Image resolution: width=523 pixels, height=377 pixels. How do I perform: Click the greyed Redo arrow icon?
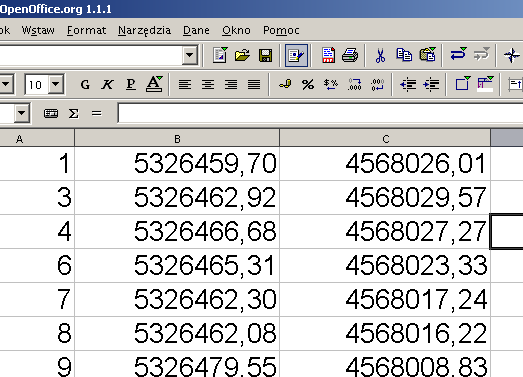(x=481, y=54)
